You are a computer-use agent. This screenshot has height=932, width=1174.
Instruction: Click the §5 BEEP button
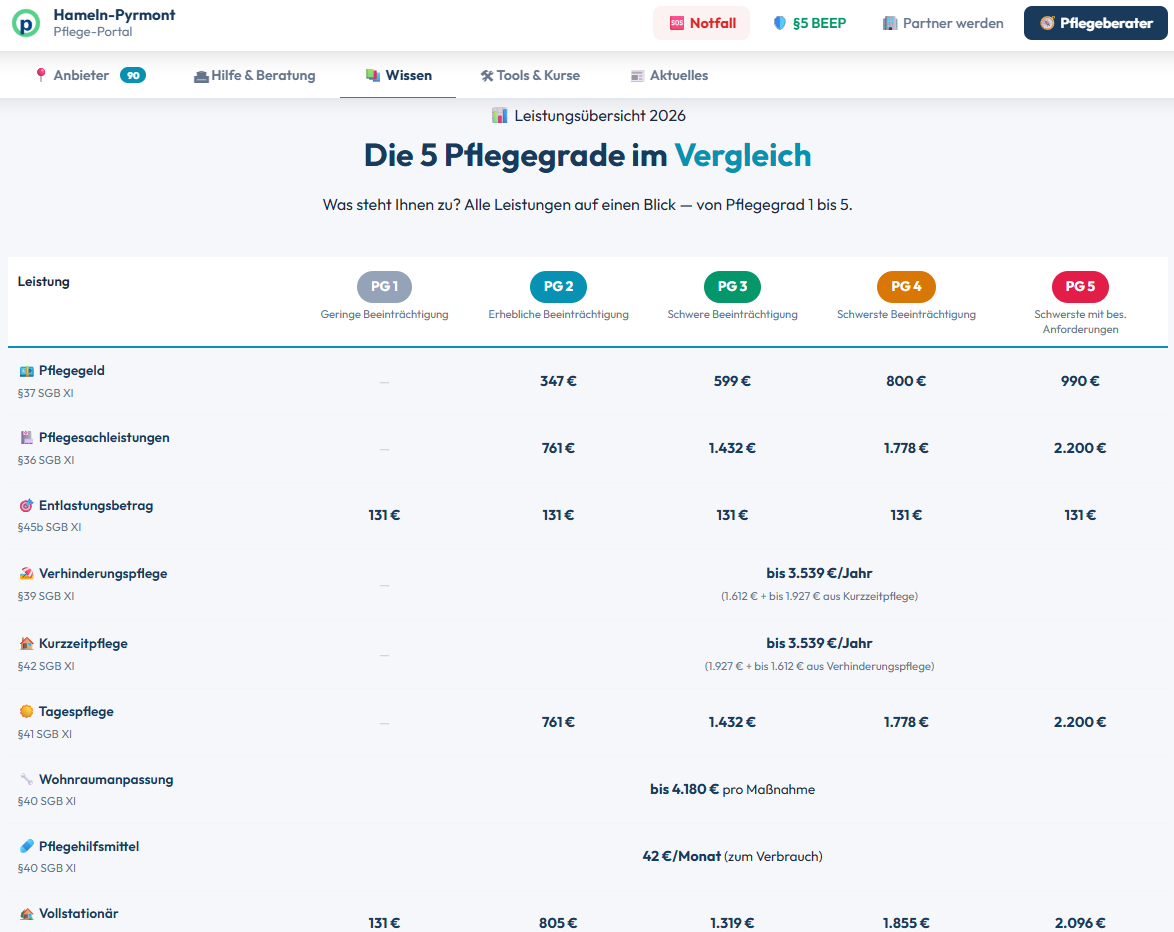[x=810, y=22]
